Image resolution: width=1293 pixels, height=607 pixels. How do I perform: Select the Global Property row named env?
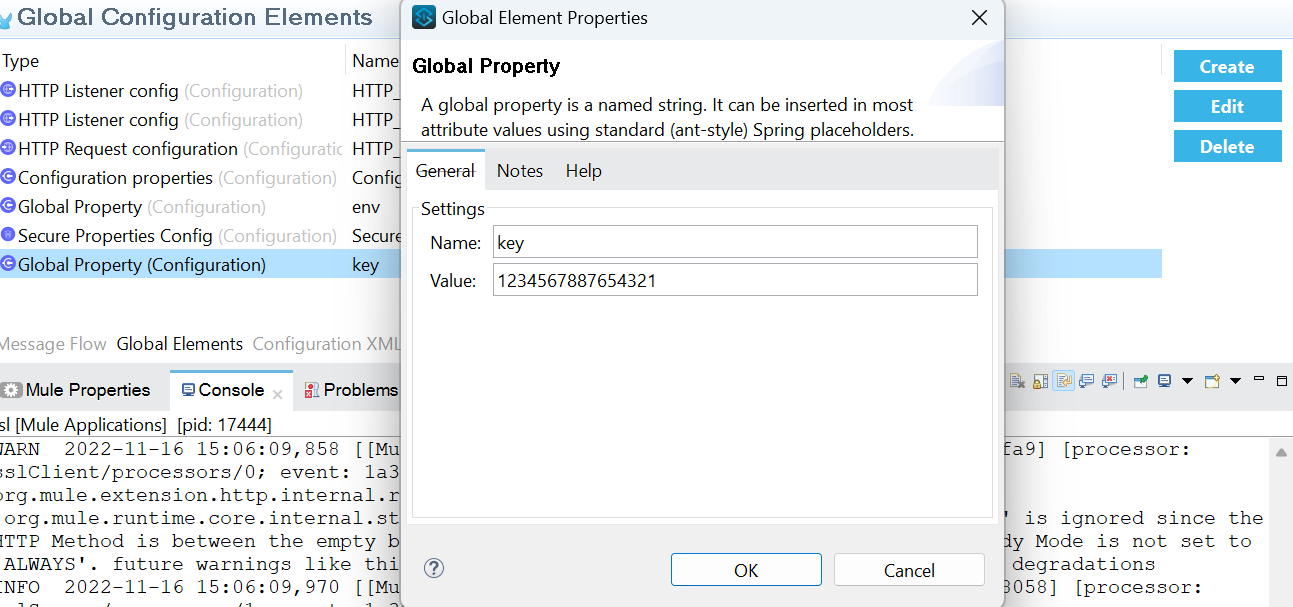point(200,207)
